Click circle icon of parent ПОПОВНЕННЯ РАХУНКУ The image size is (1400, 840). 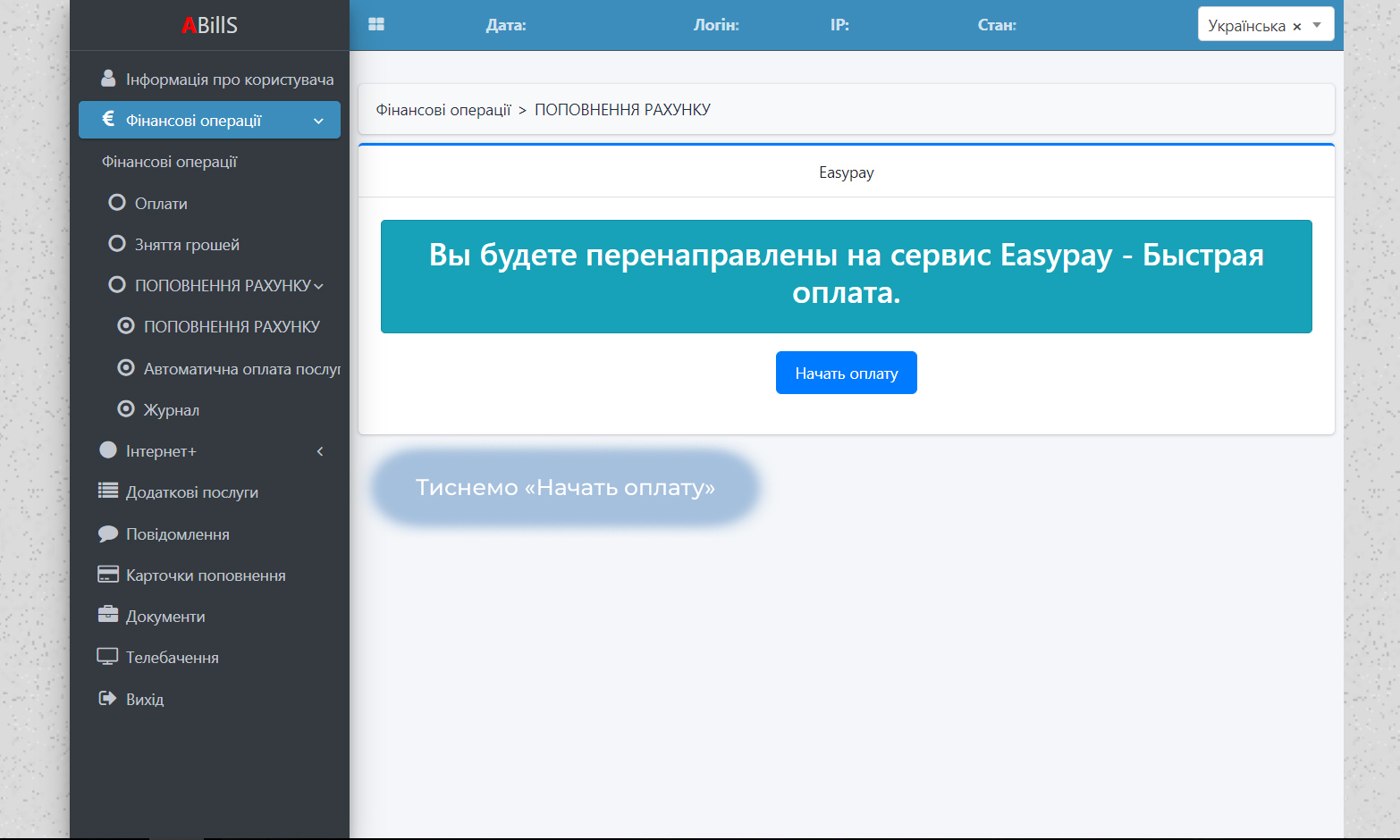point(117,285)
